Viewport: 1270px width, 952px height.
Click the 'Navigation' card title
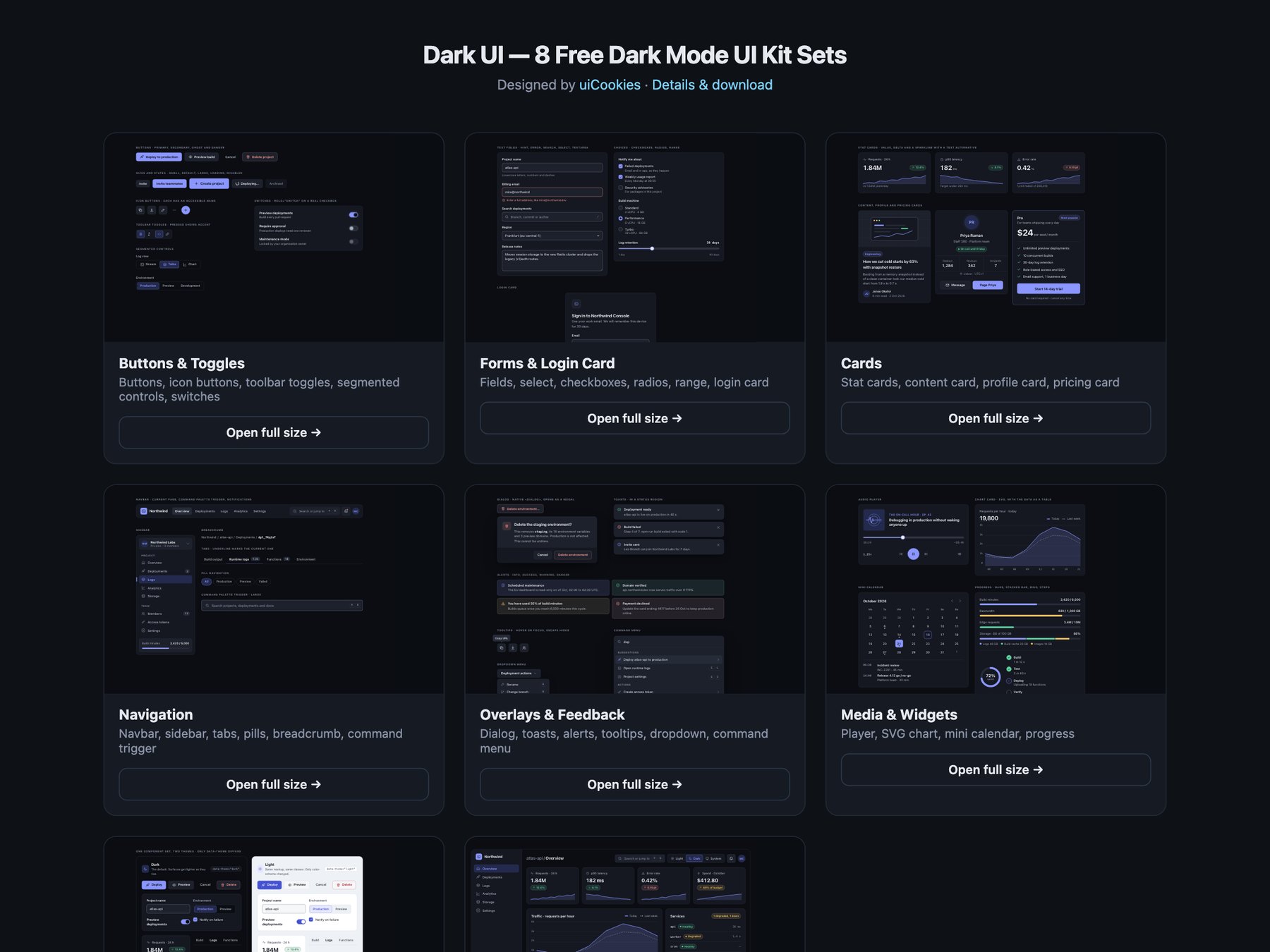coord(155,714)
